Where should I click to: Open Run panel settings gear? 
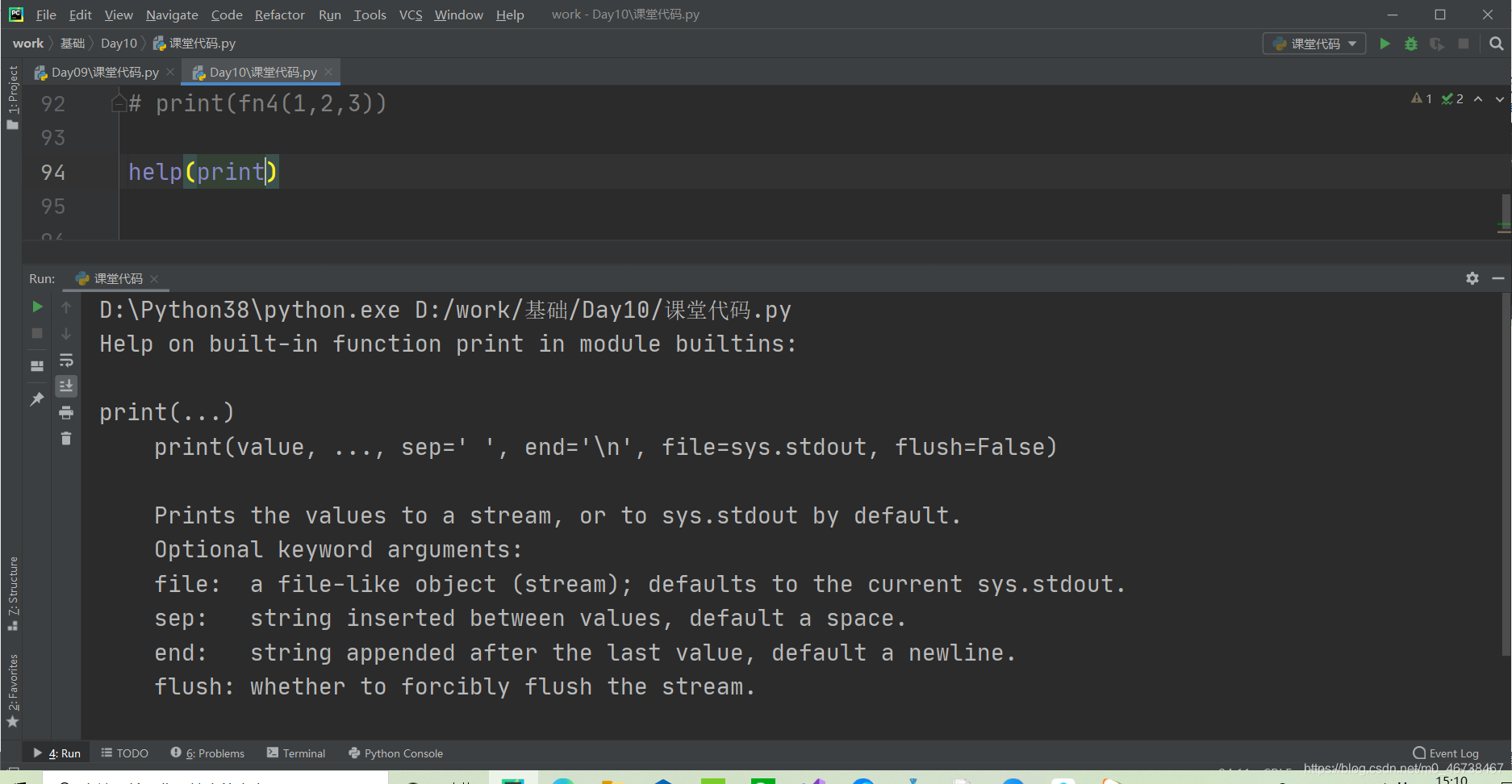pyautogui.click(x=1472, y=278)
